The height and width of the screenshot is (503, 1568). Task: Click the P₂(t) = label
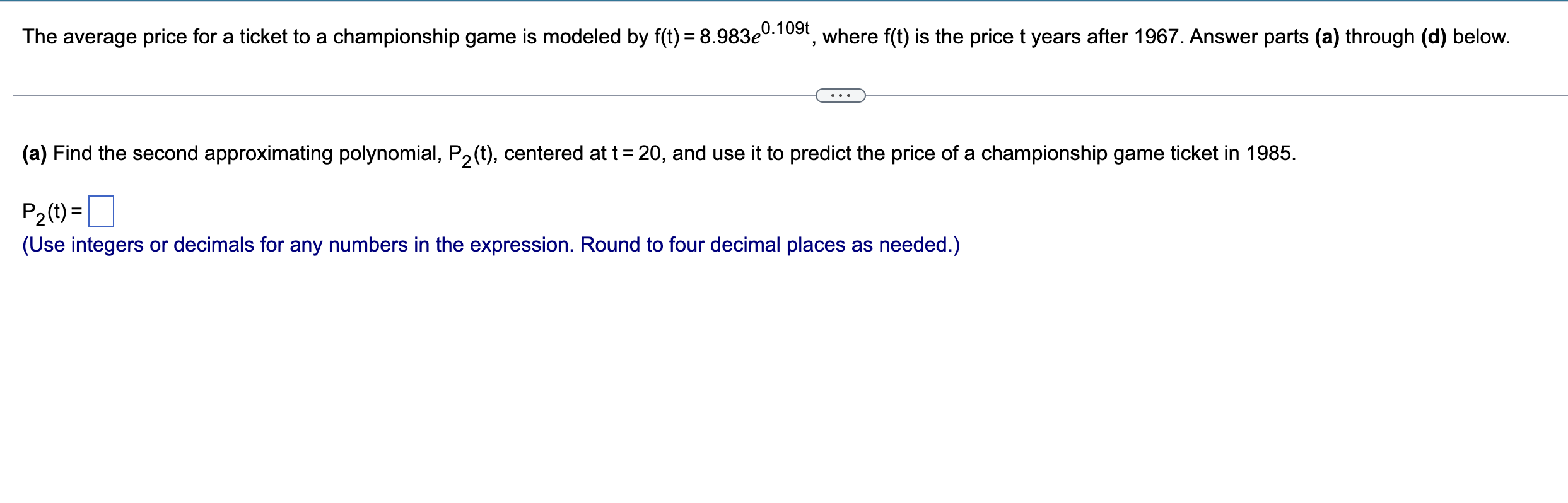click(x=50, y=212)
